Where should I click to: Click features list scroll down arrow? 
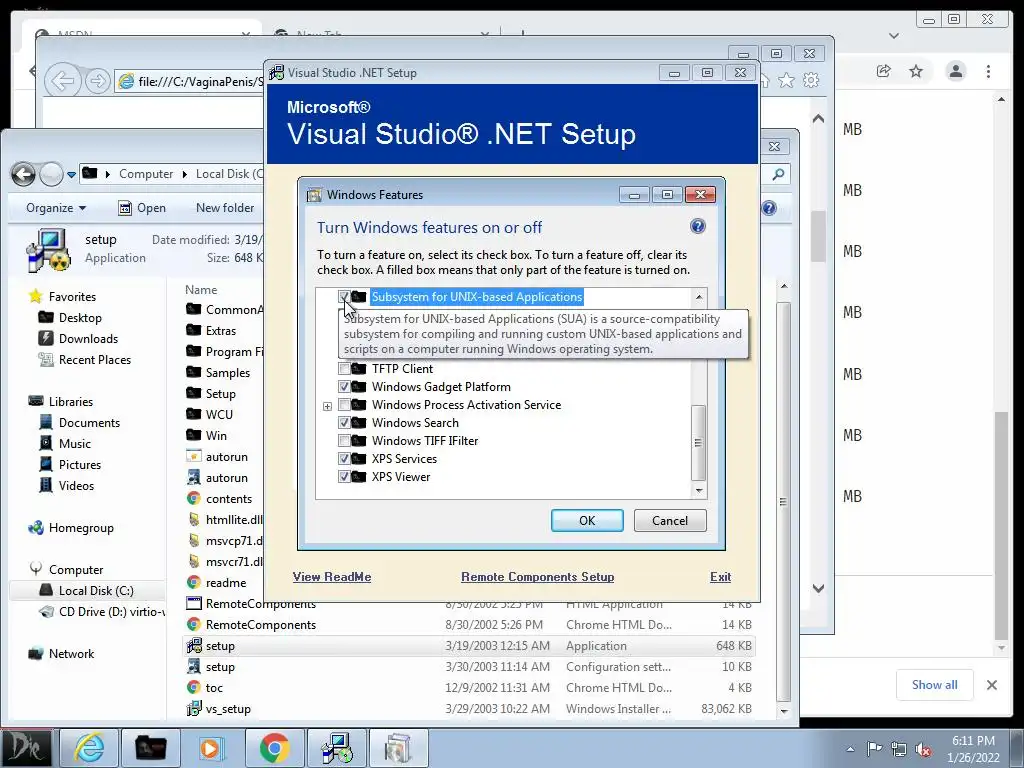coord(699,490)
